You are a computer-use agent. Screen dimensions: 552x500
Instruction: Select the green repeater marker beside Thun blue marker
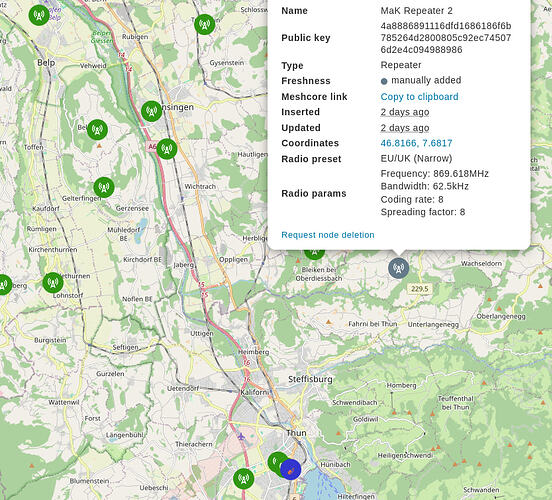(276, 463)
